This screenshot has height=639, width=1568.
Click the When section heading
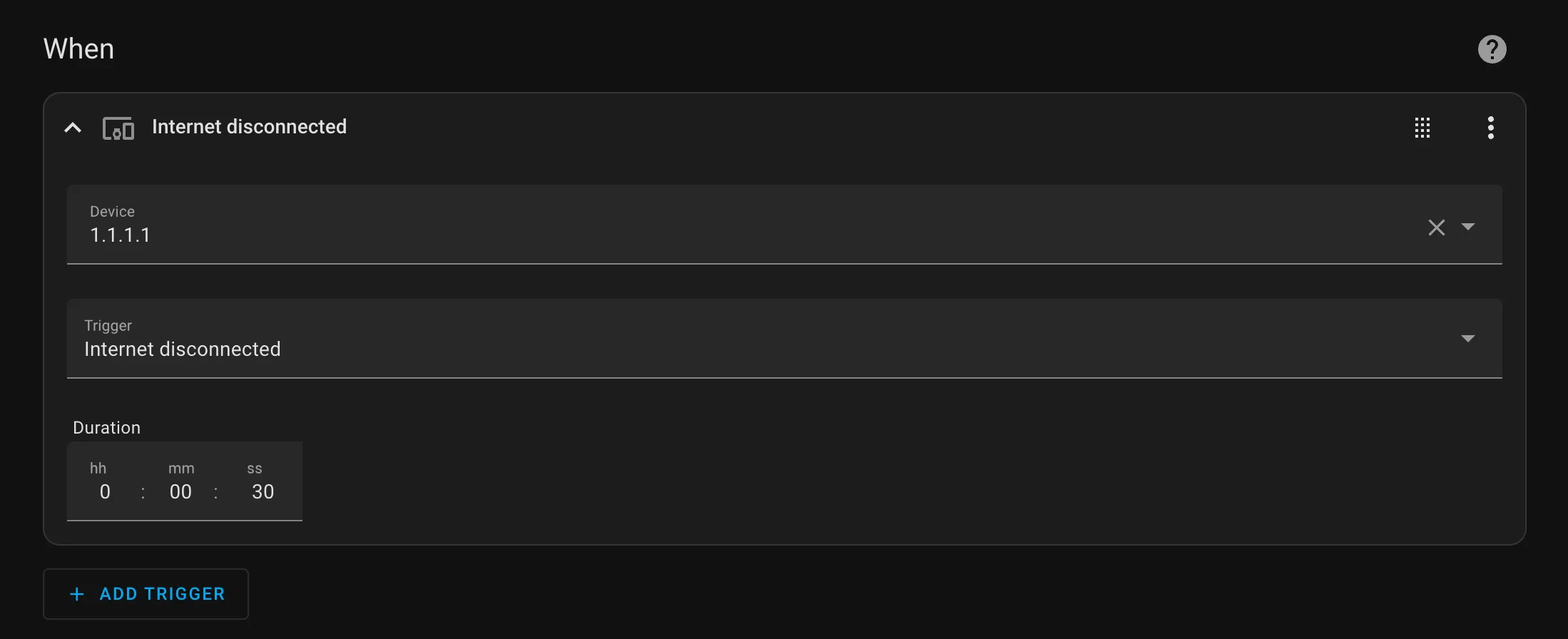tap(78, 49)
